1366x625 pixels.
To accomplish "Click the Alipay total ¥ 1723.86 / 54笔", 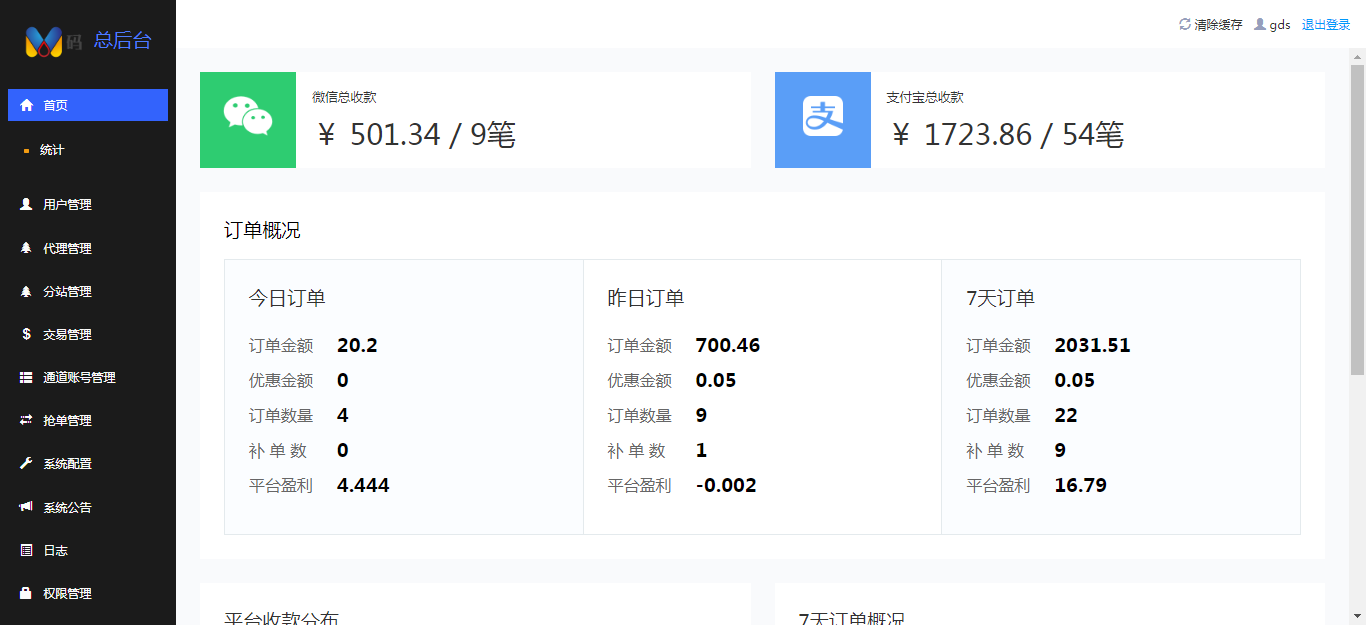I will coord(1006,134).
